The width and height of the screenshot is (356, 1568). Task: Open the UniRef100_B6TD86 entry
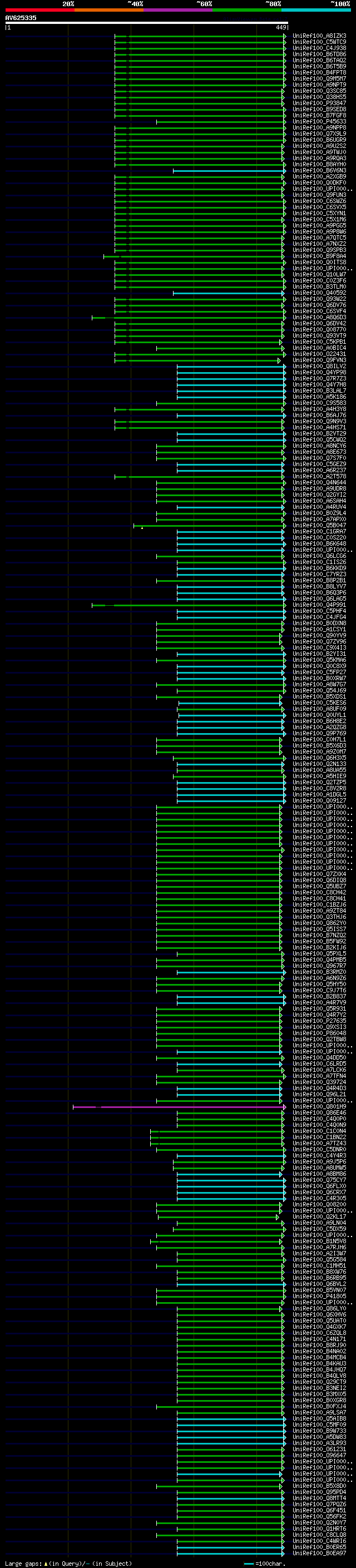(x=319, y=54)
